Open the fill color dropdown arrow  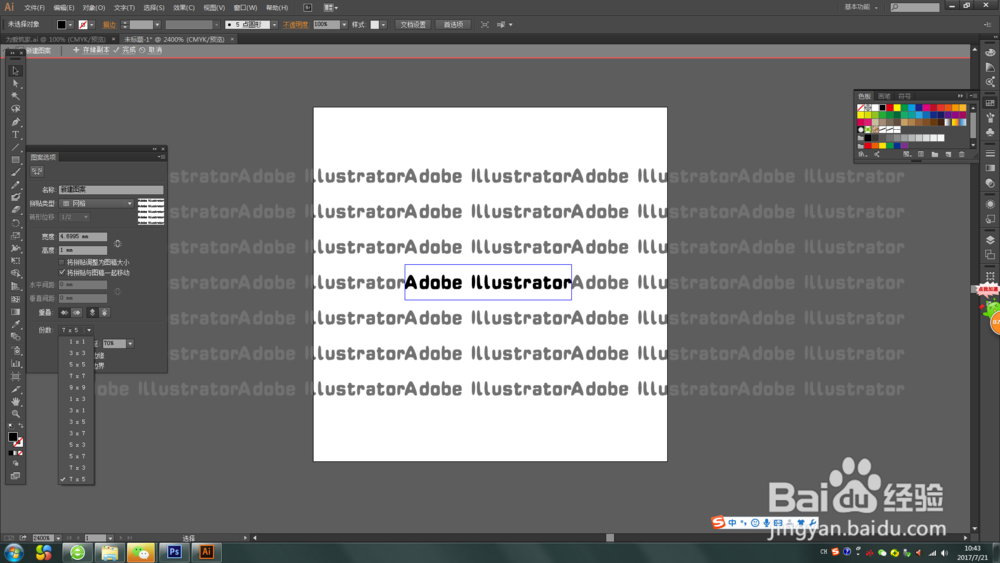coord(70,25)
